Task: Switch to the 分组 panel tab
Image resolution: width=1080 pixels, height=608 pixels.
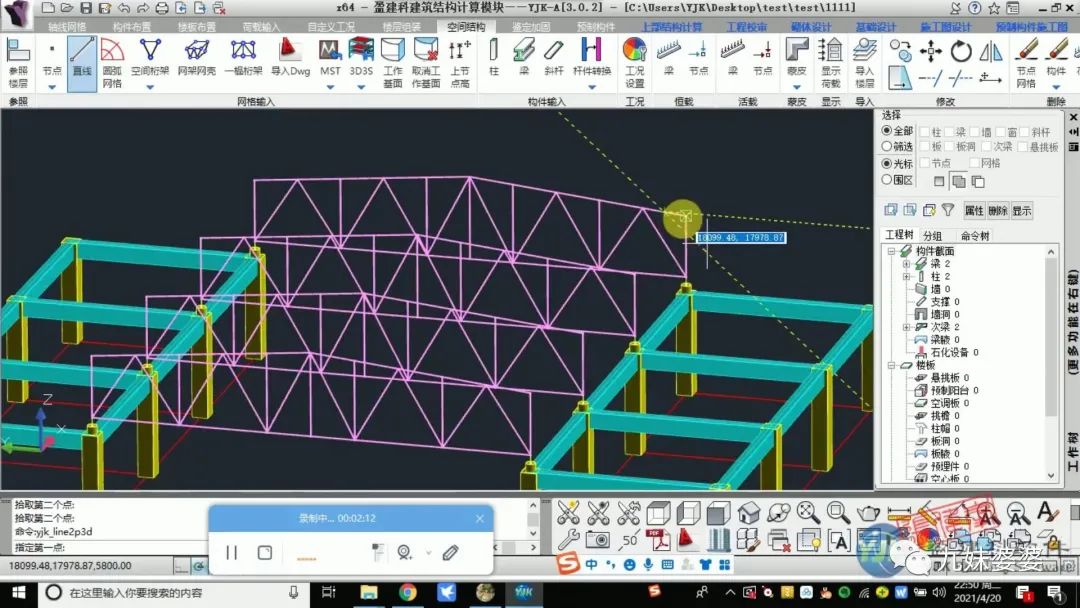Action: (x=933, y=235)
